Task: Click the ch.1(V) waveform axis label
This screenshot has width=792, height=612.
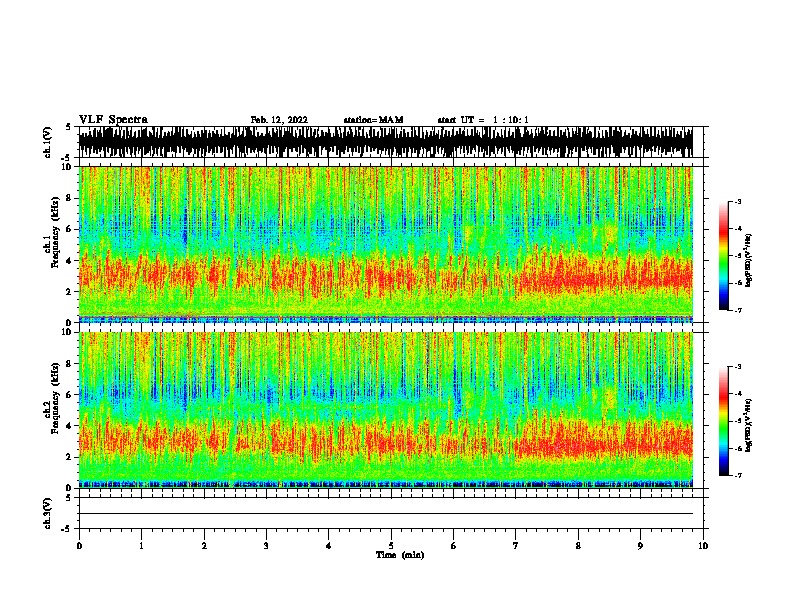Action: tap(48, 142)
